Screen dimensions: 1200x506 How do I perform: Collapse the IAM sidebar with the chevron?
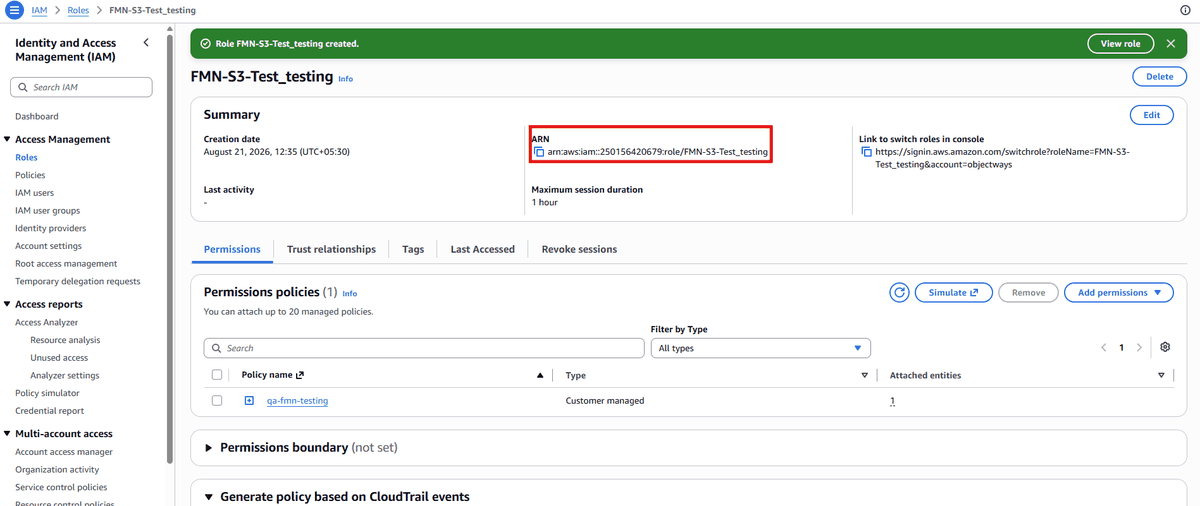146,42
